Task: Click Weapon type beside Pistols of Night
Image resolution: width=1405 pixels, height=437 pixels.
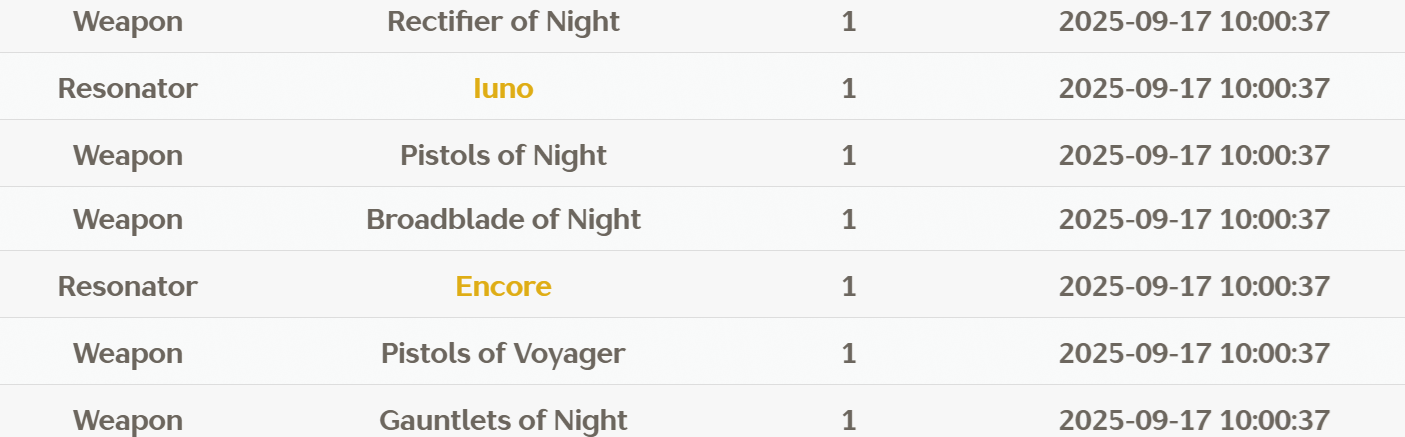Action: pos(128,155)
